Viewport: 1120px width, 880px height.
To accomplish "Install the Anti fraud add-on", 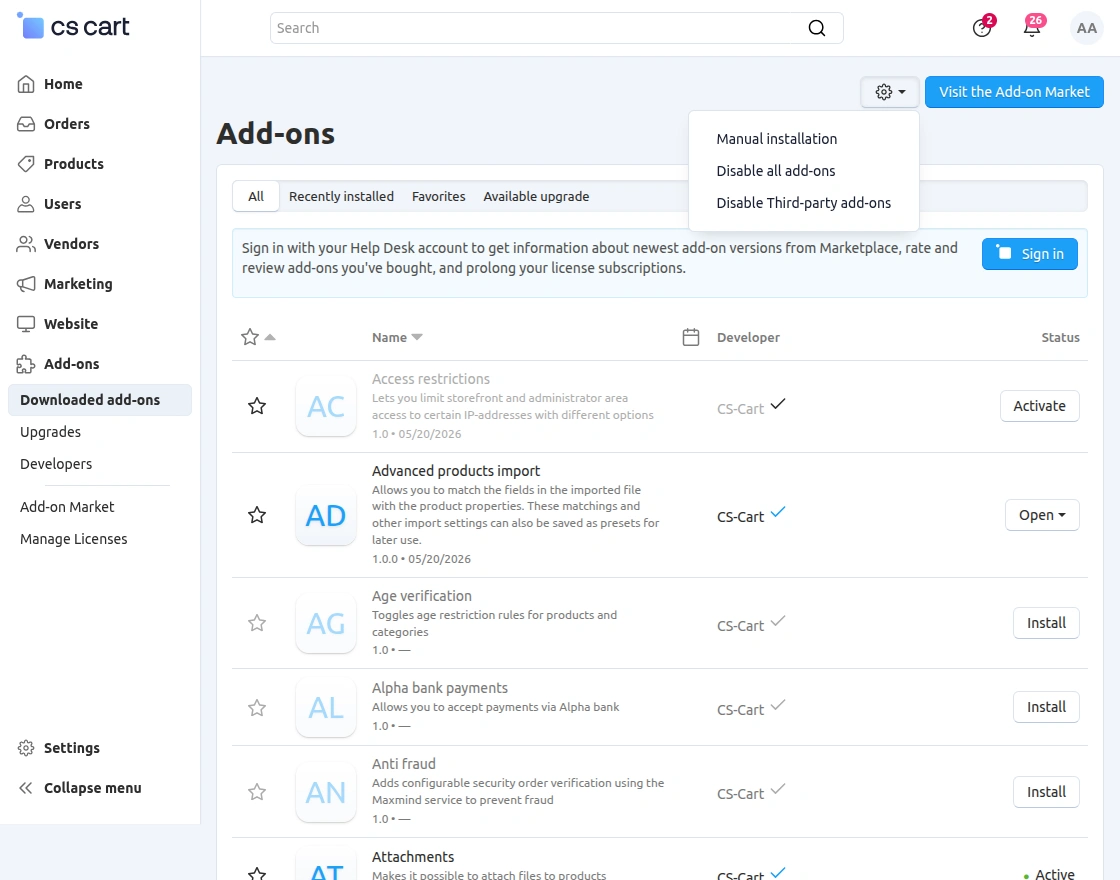I will (x=1046, y=792).
